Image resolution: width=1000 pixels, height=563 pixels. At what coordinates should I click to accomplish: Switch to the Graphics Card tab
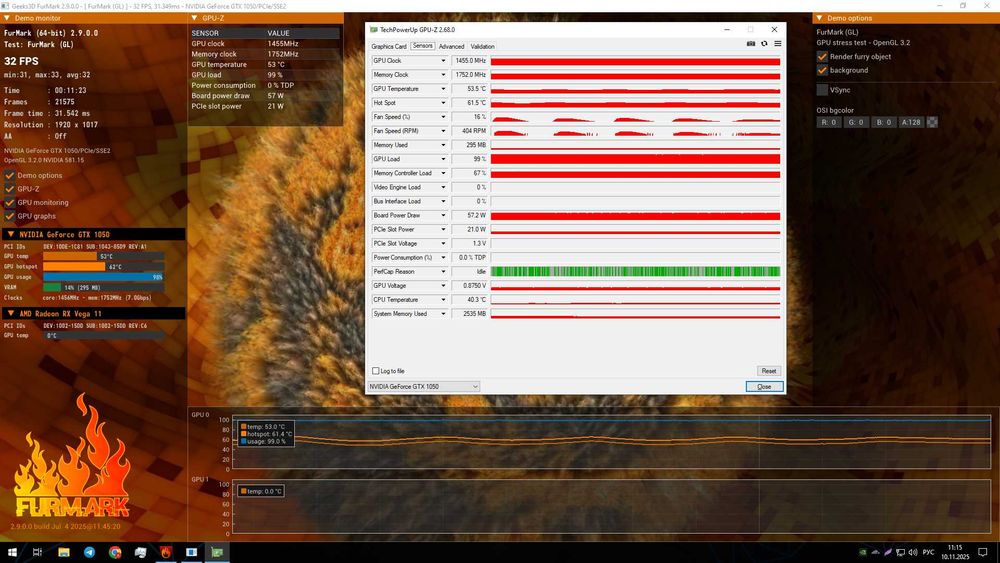[389, 47]
